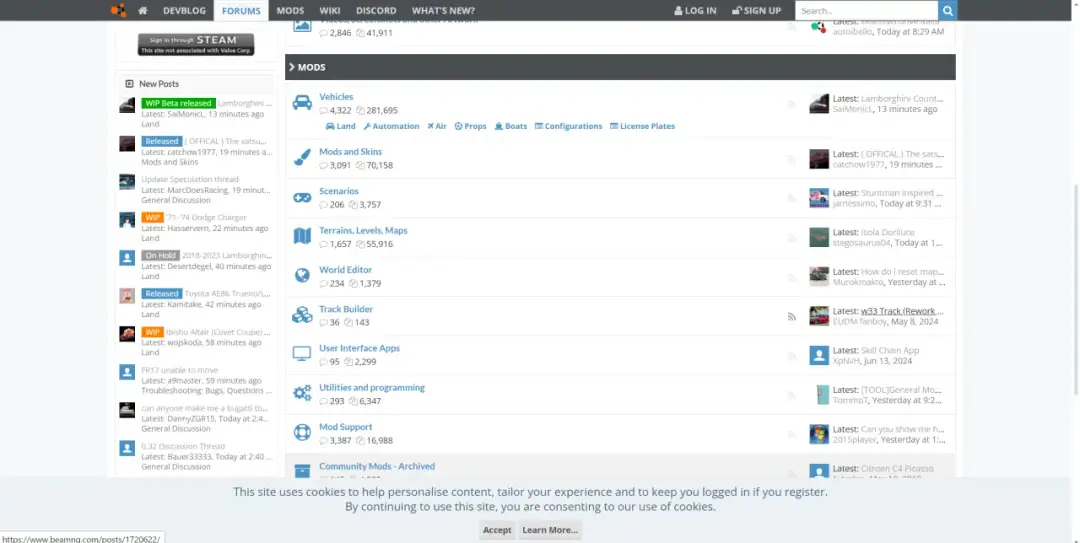Click the Learn More button
This screenshot has width=1080, height=543.
coord(549,530)
